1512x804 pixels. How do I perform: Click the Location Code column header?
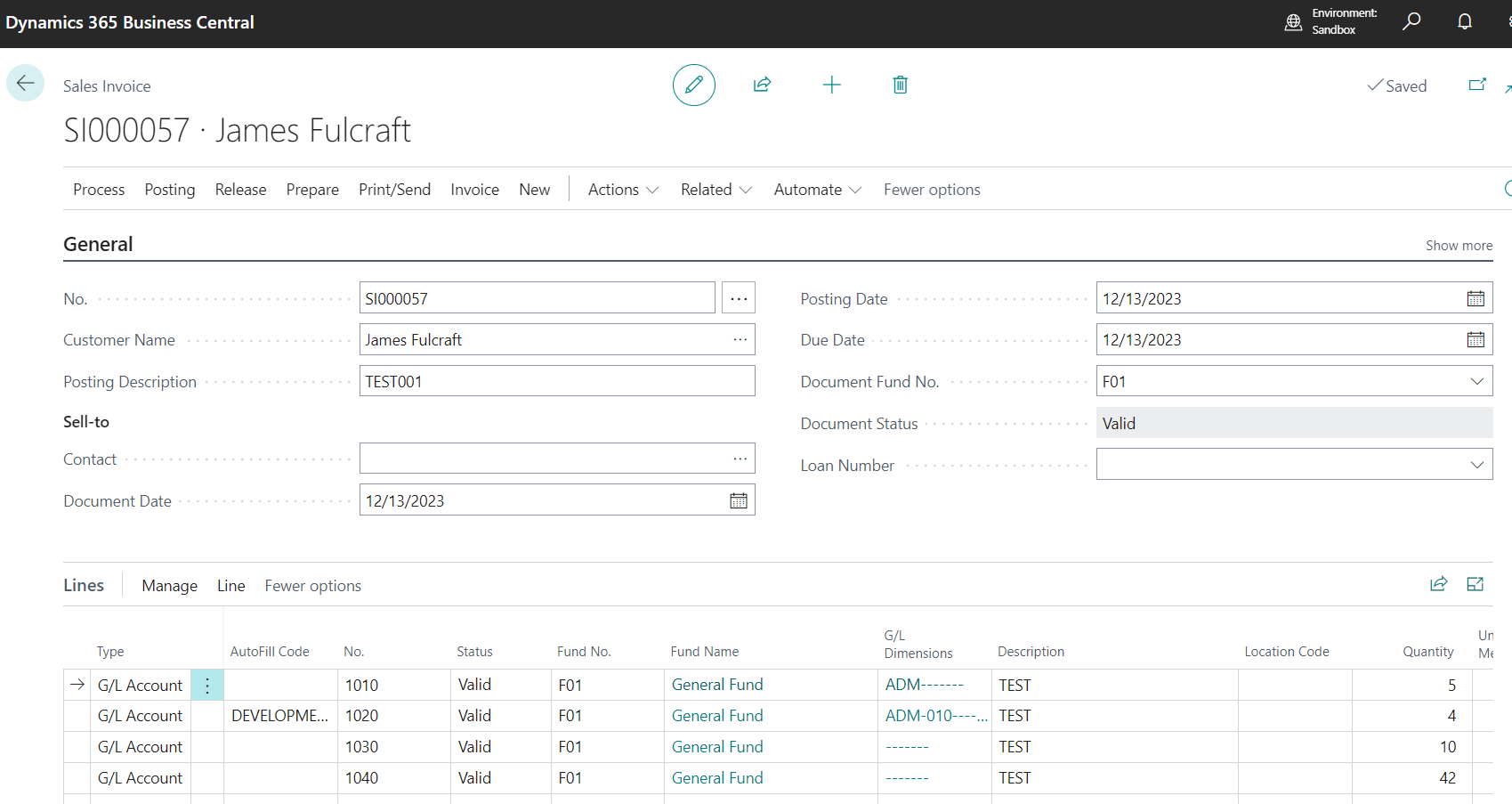[x=1287, y=652]
